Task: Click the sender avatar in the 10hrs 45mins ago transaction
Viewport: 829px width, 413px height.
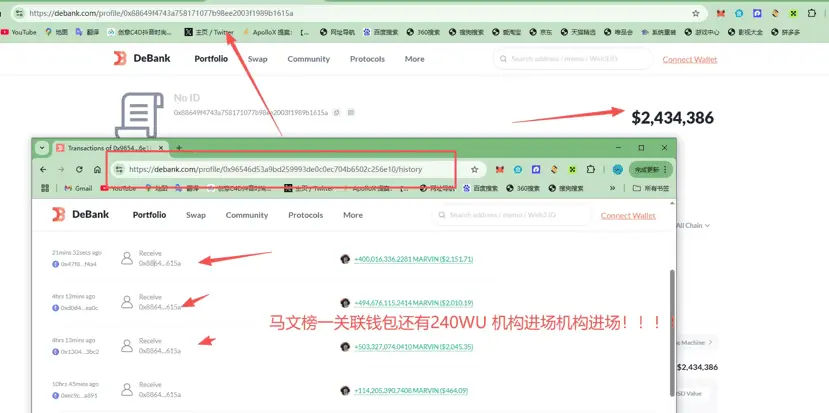Action: tap(127, 390)
